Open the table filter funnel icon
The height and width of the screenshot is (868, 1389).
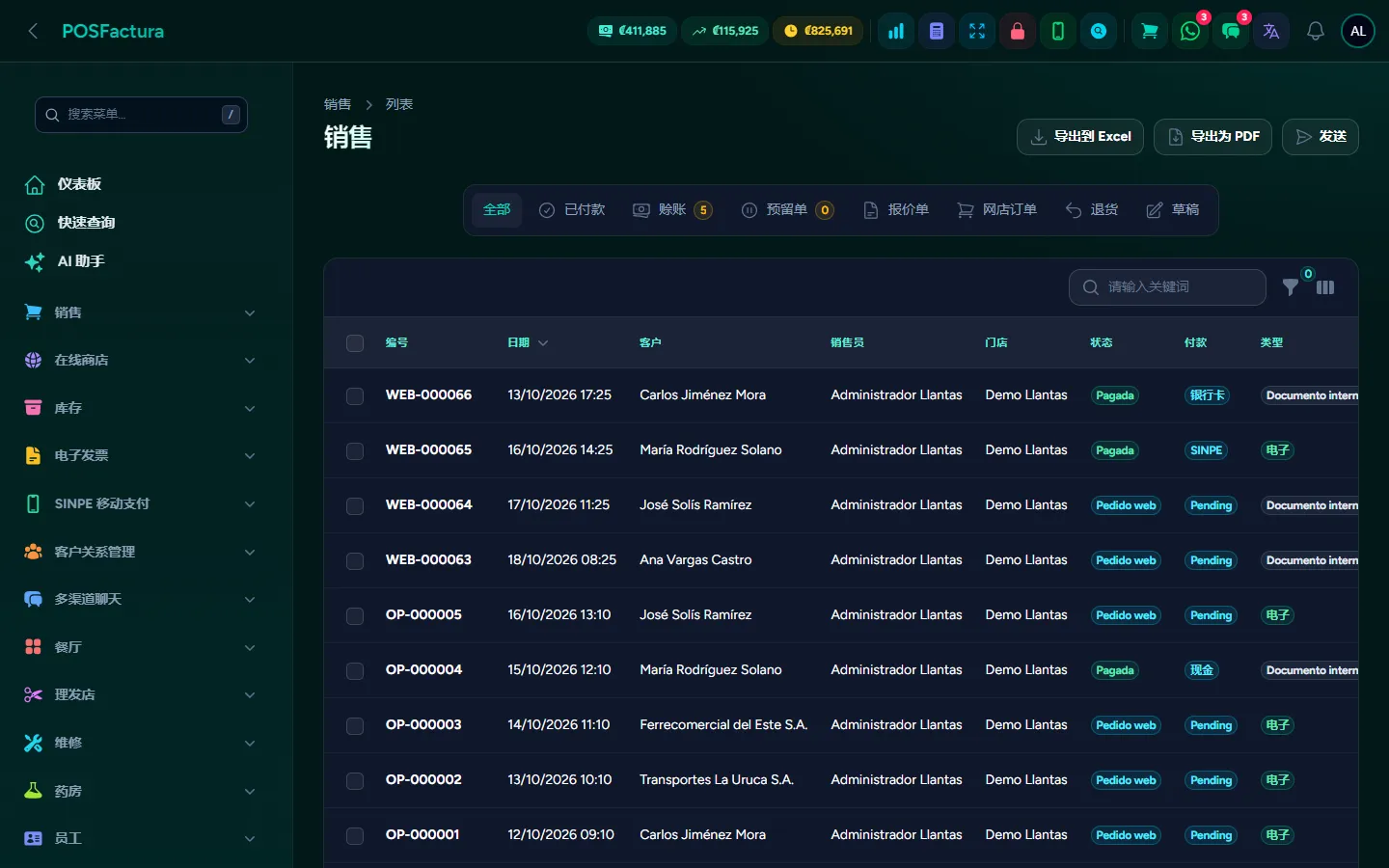[1291, 286]
